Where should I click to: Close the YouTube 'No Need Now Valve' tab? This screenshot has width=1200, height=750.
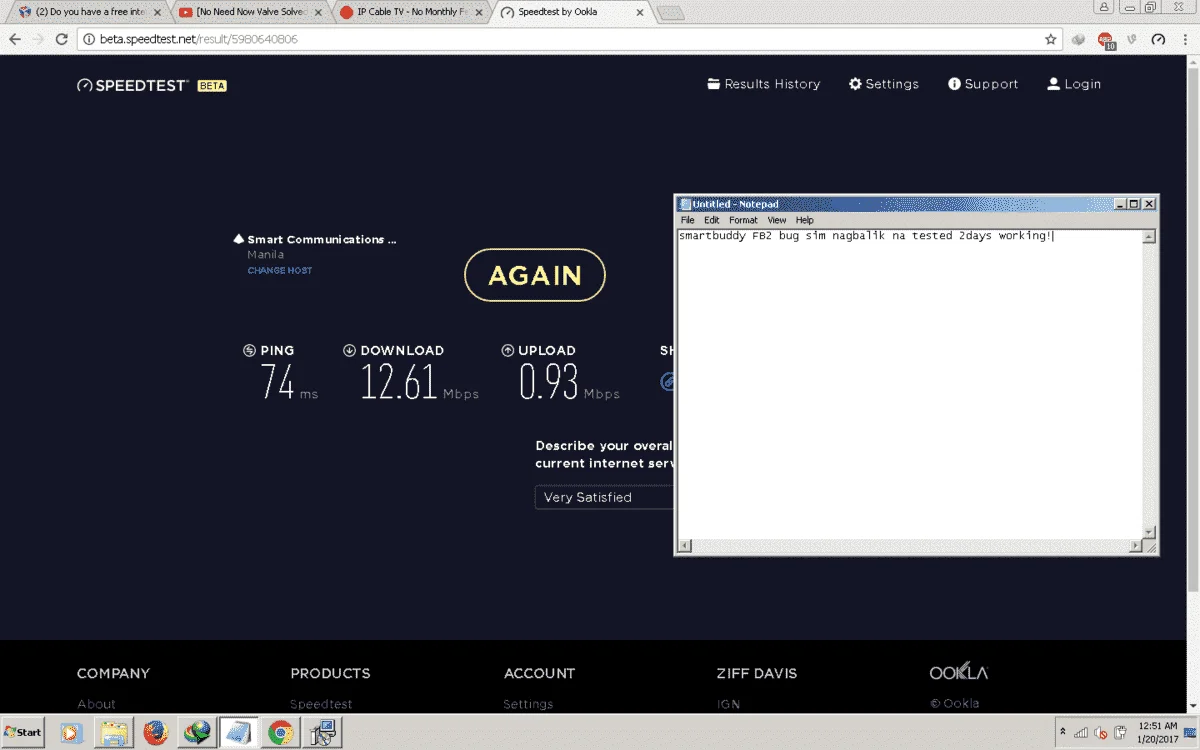[x=319, y=12]
